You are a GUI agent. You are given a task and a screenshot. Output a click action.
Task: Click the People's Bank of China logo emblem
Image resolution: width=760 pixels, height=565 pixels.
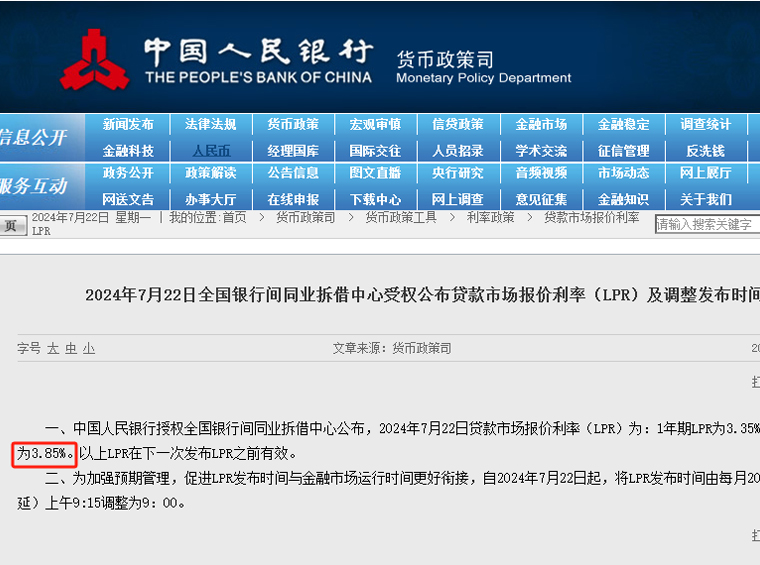click(x=95, y=60)
